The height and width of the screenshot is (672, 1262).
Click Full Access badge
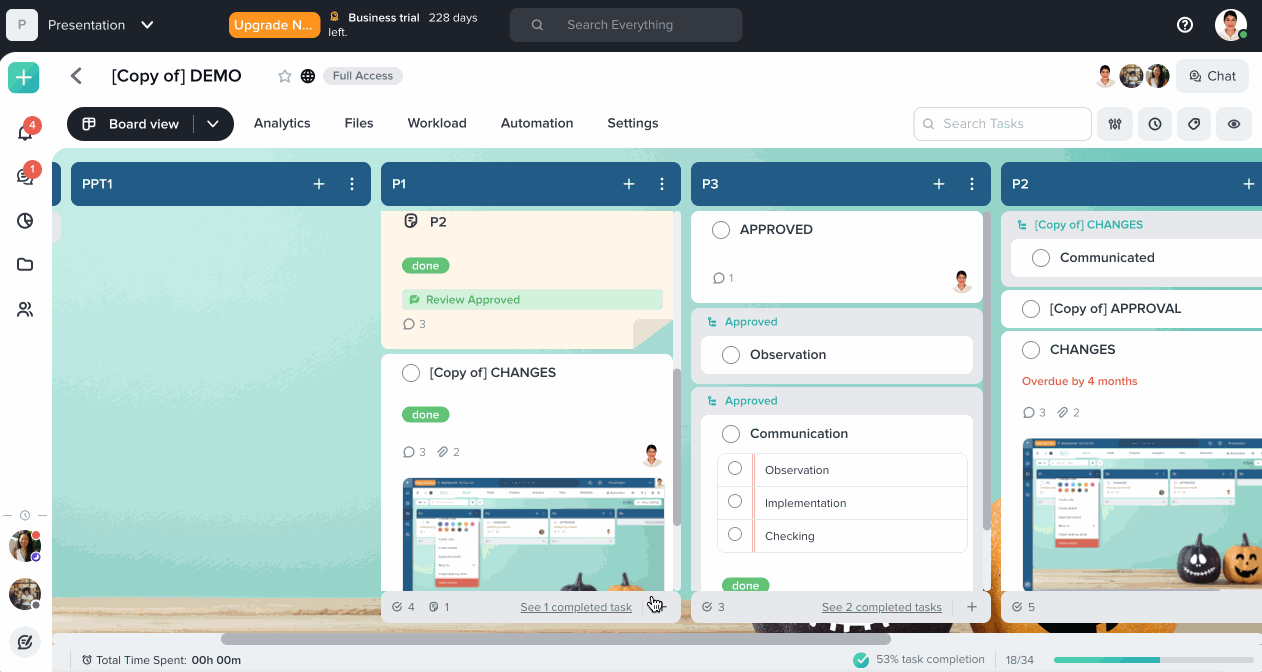[x=363, y=76]
